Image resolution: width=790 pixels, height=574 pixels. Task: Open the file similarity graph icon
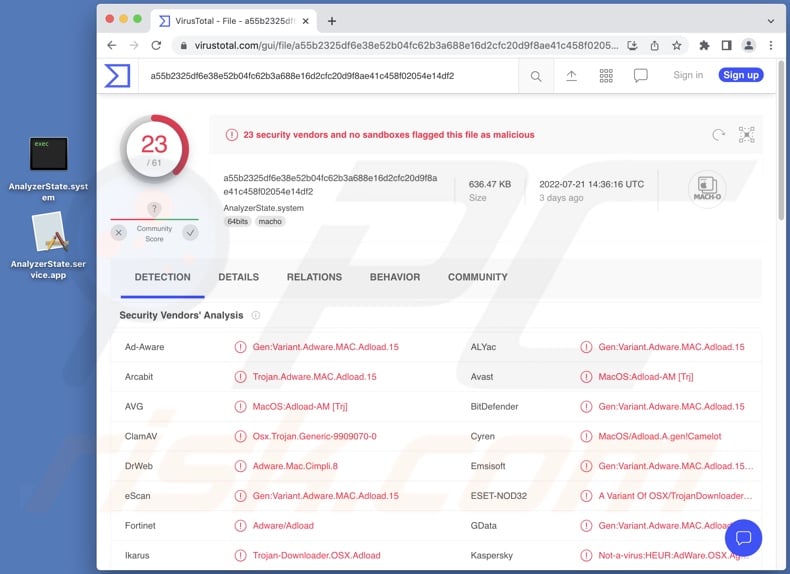747,135
